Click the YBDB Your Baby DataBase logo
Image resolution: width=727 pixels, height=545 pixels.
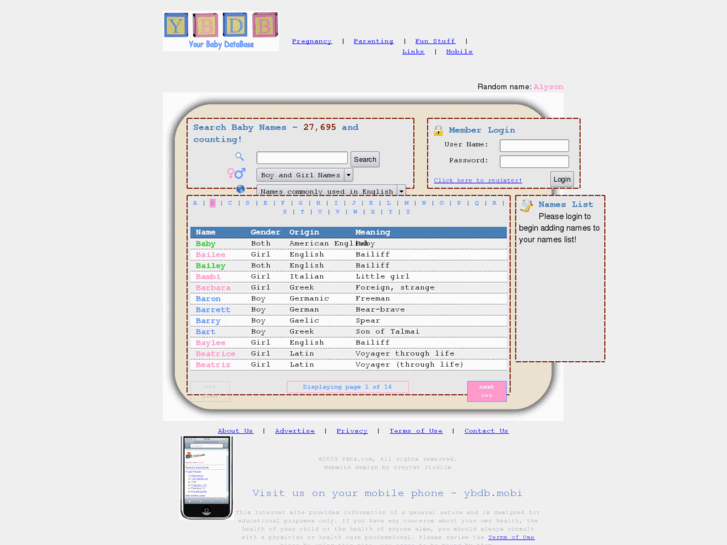click(x=221, y=31)
